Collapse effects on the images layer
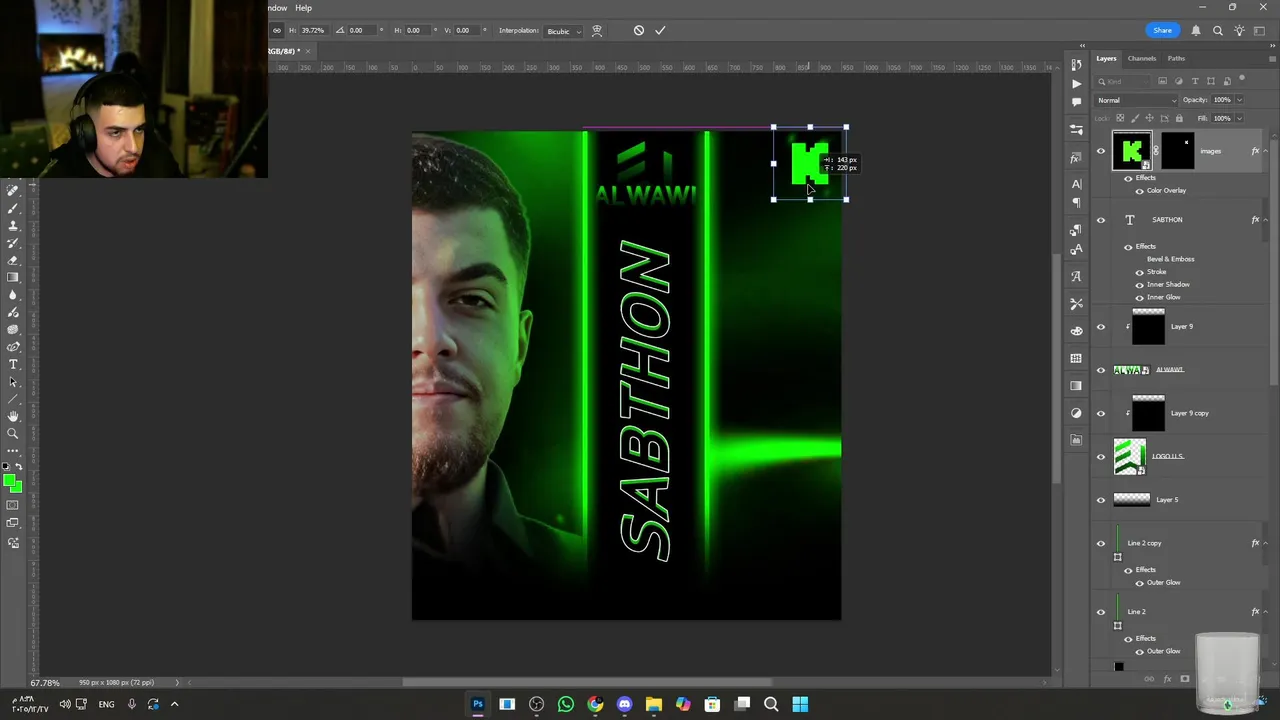The image size is (1280, 720). point(1265,151)
